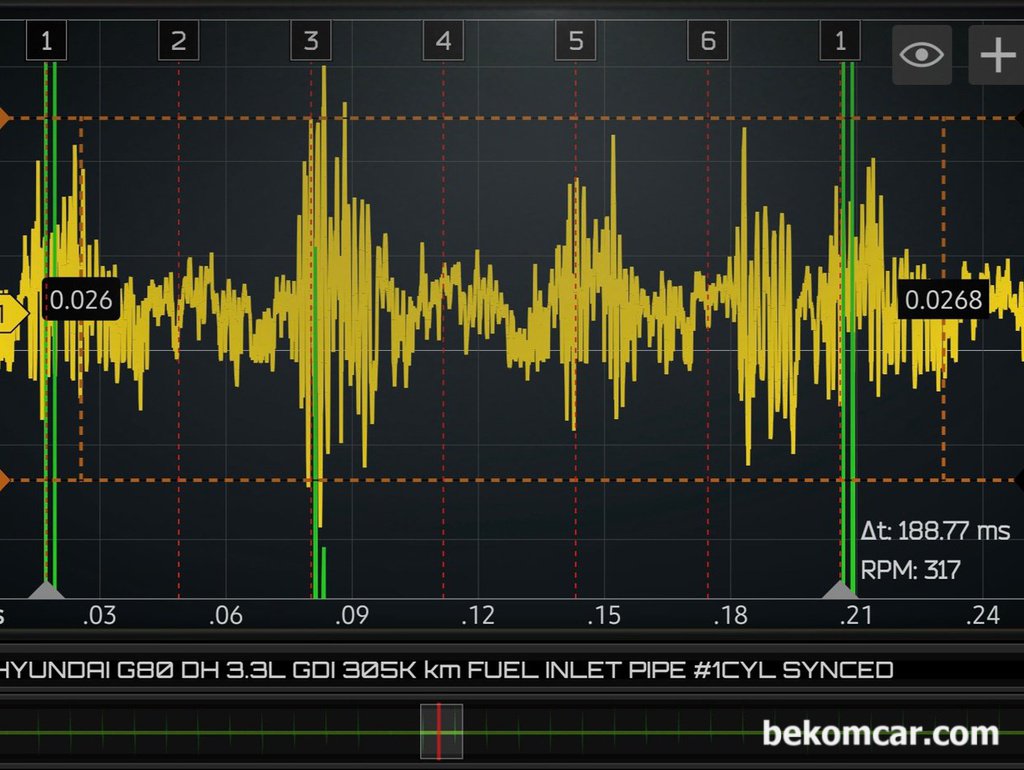Click the HYUNDAI G80 caption text

pyautogui.click(x=445, y=669)
